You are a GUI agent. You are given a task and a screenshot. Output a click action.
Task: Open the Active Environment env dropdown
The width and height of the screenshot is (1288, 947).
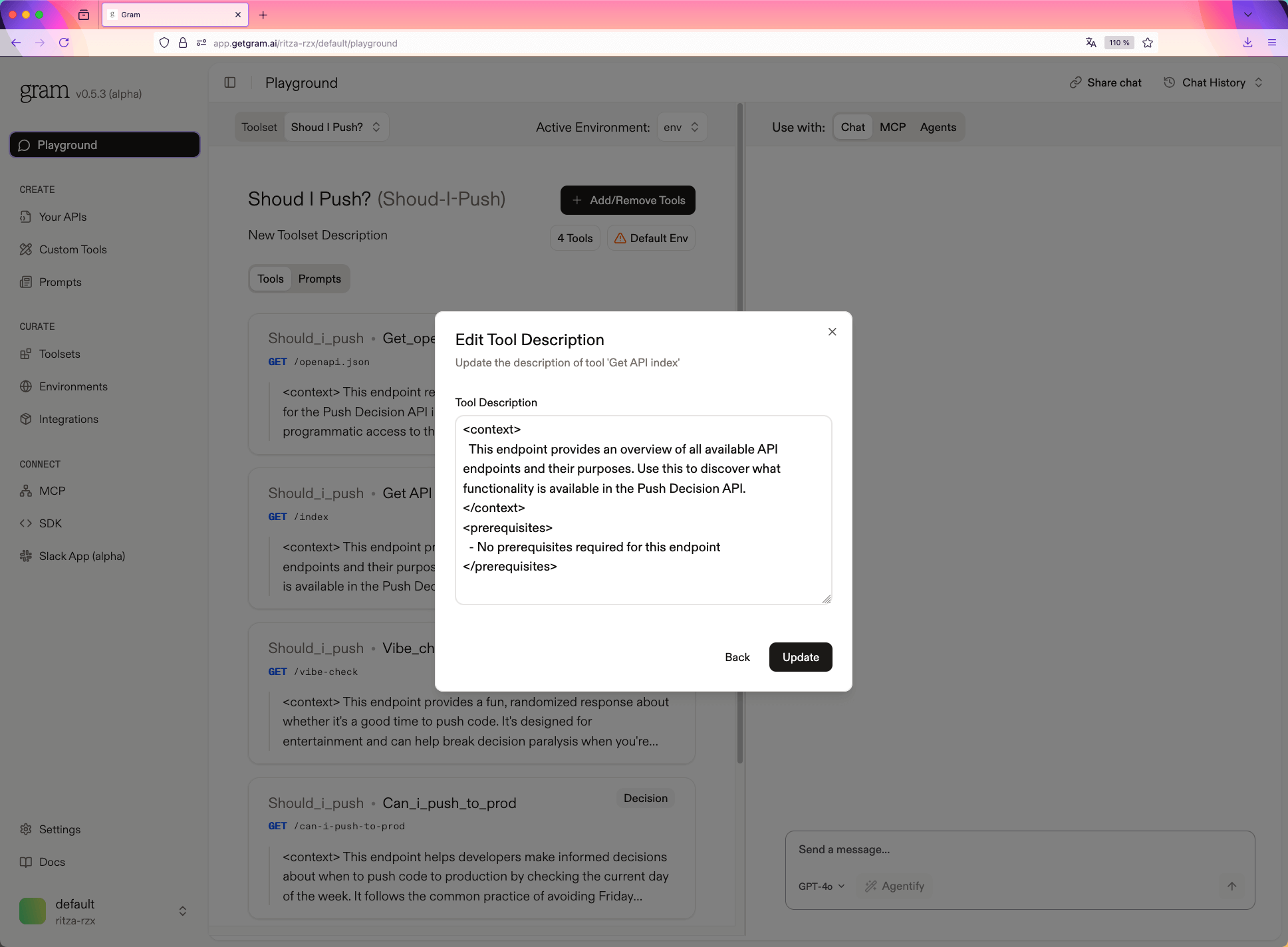(x=681, y=127)
